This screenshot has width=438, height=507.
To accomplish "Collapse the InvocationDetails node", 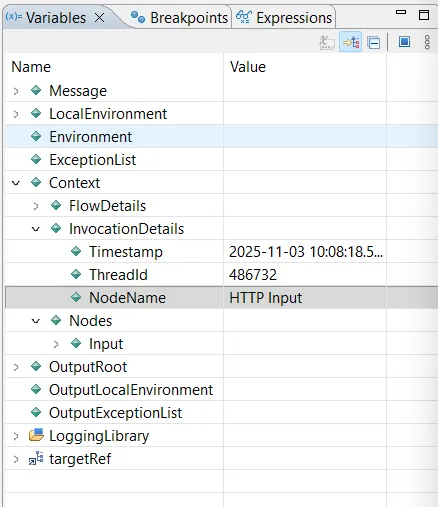I will point(36,229).
